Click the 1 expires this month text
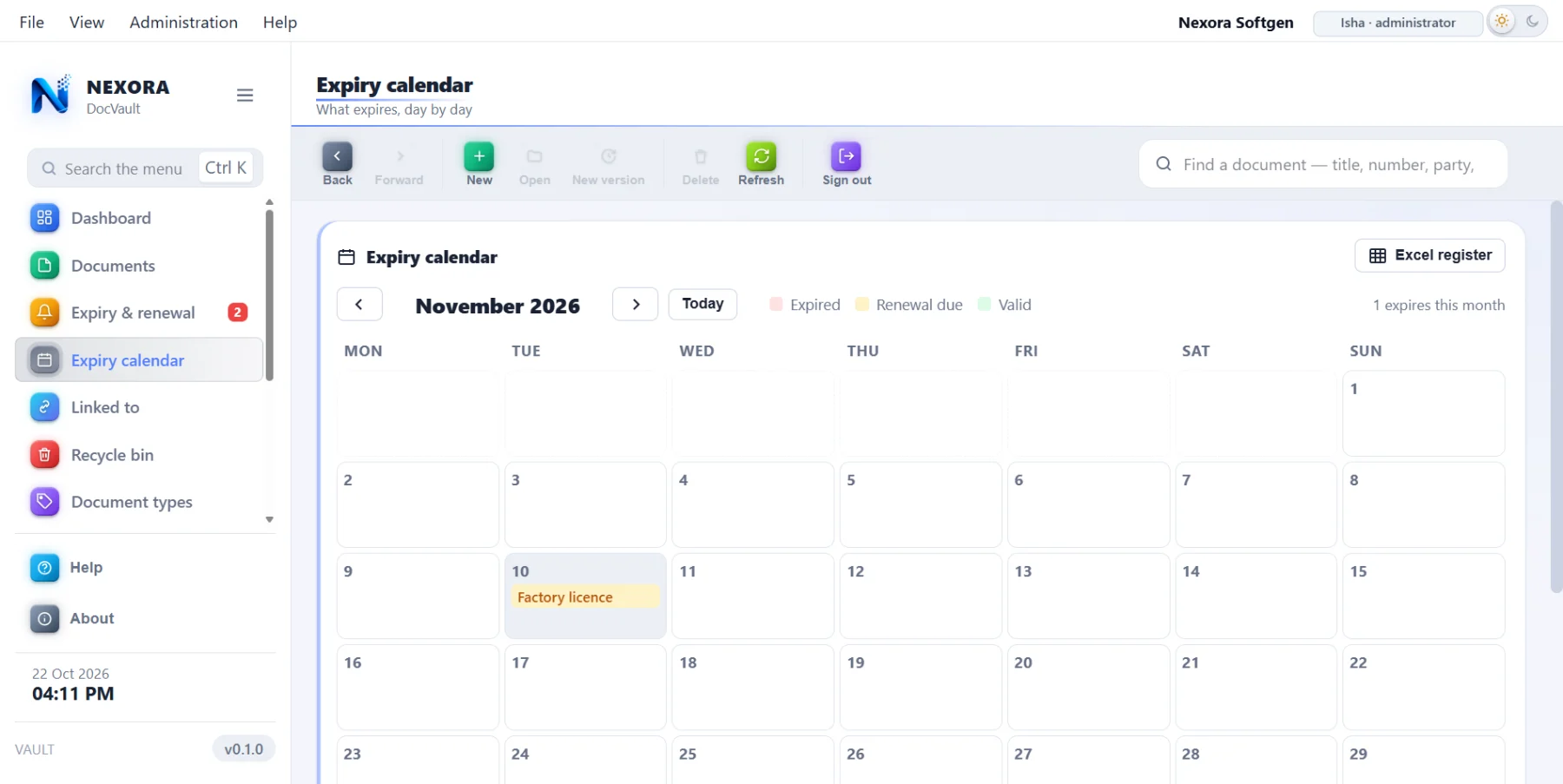 coord(1439,305)
